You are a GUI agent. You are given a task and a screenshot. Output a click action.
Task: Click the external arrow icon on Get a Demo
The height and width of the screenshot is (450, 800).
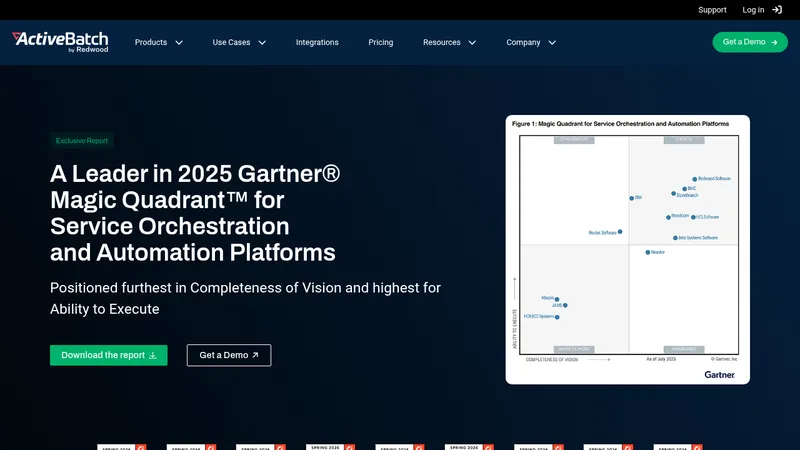point(255,355)
